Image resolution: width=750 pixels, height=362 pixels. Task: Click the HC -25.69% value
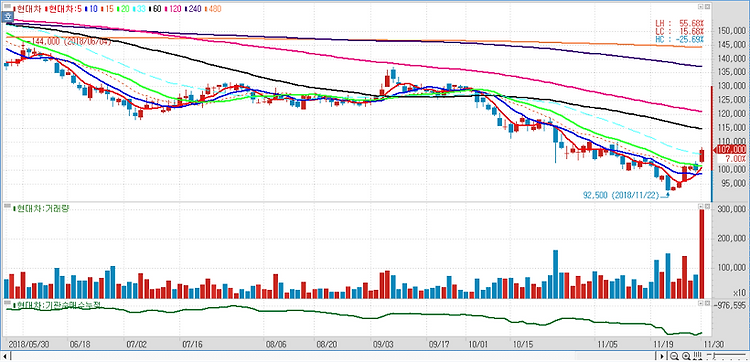(681, 39)
